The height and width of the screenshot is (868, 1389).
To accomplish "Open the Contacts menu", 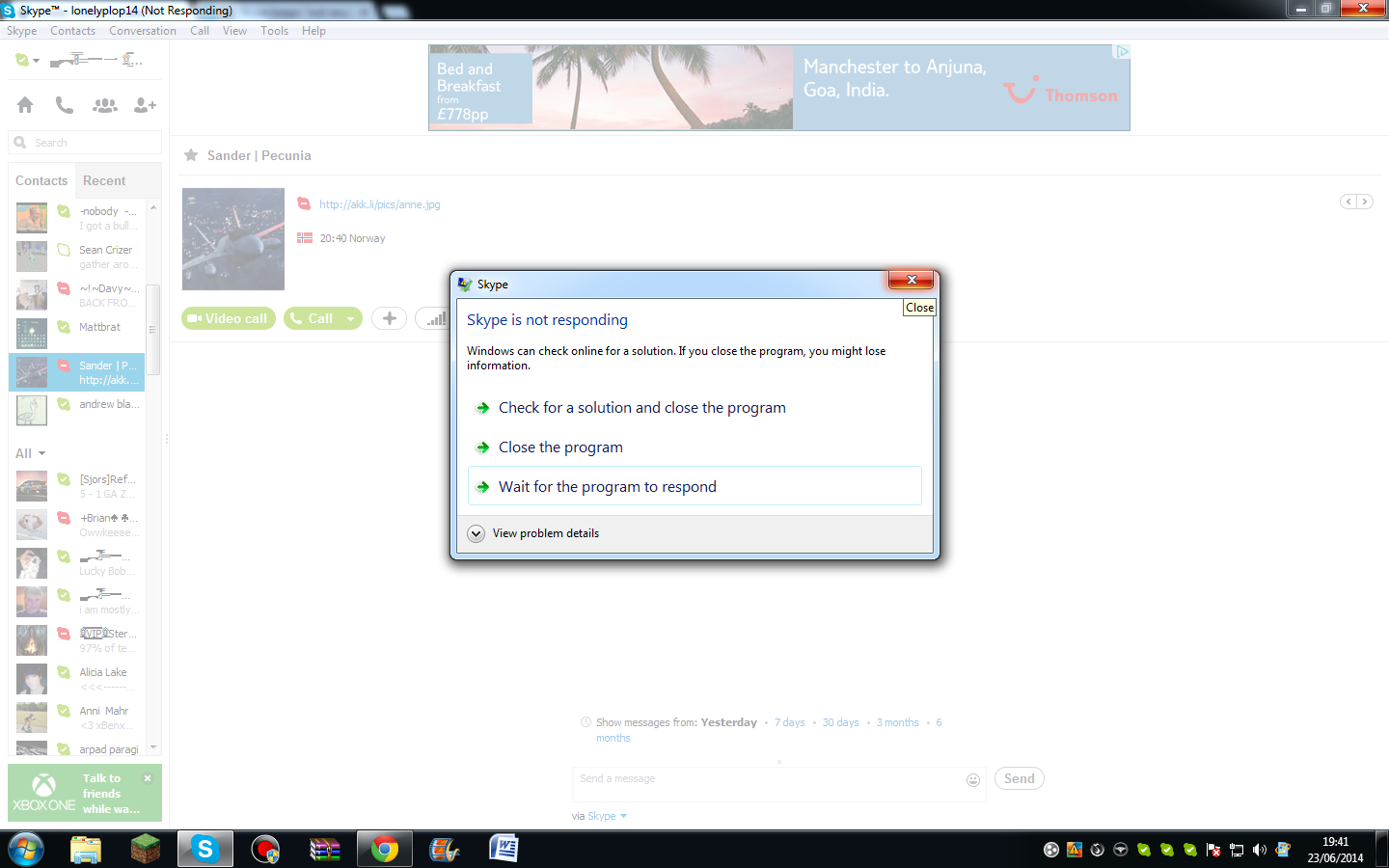I will pos(72,31).
